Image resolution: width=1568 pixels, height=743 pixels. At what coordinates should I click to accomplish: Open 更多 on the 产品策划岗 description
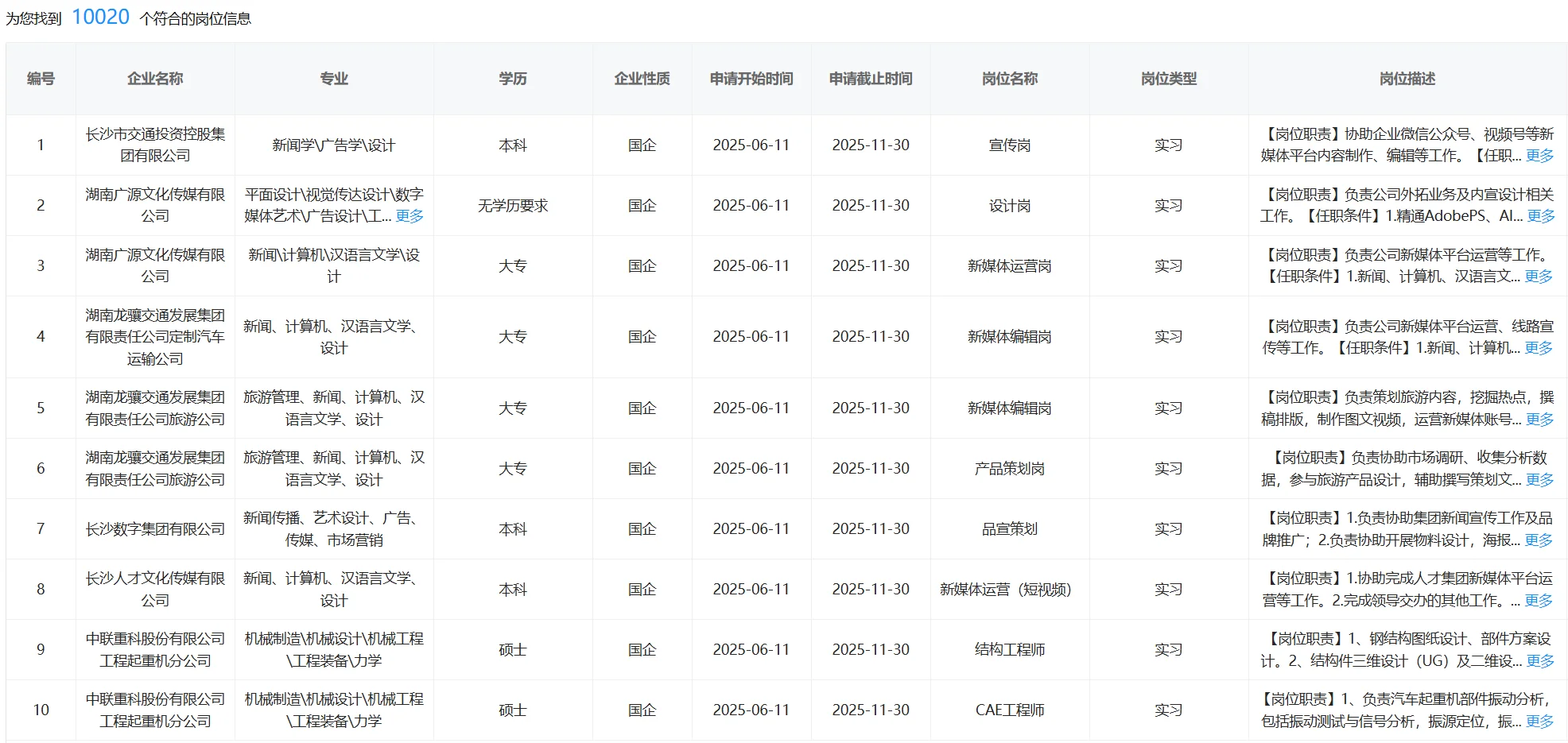1539,479
